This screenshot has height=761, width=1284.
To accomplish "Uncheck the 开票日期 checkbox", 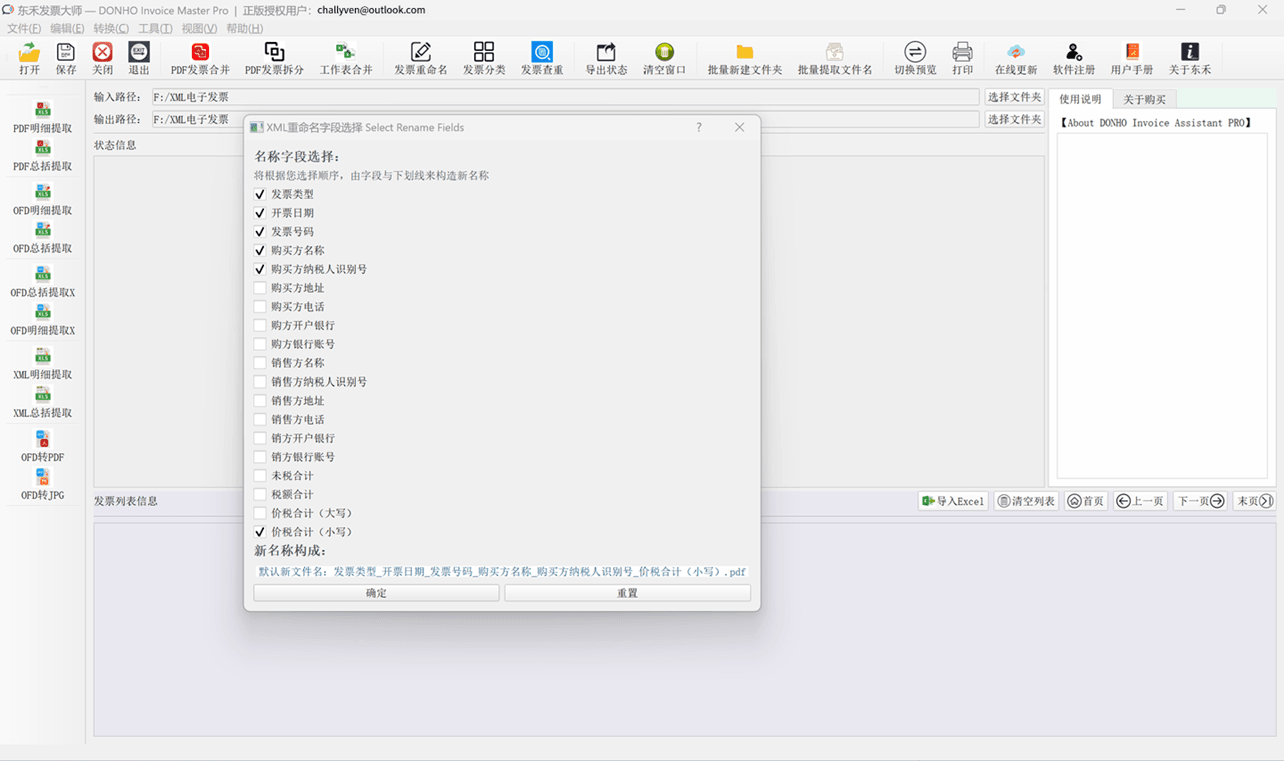I will [260, 213].
